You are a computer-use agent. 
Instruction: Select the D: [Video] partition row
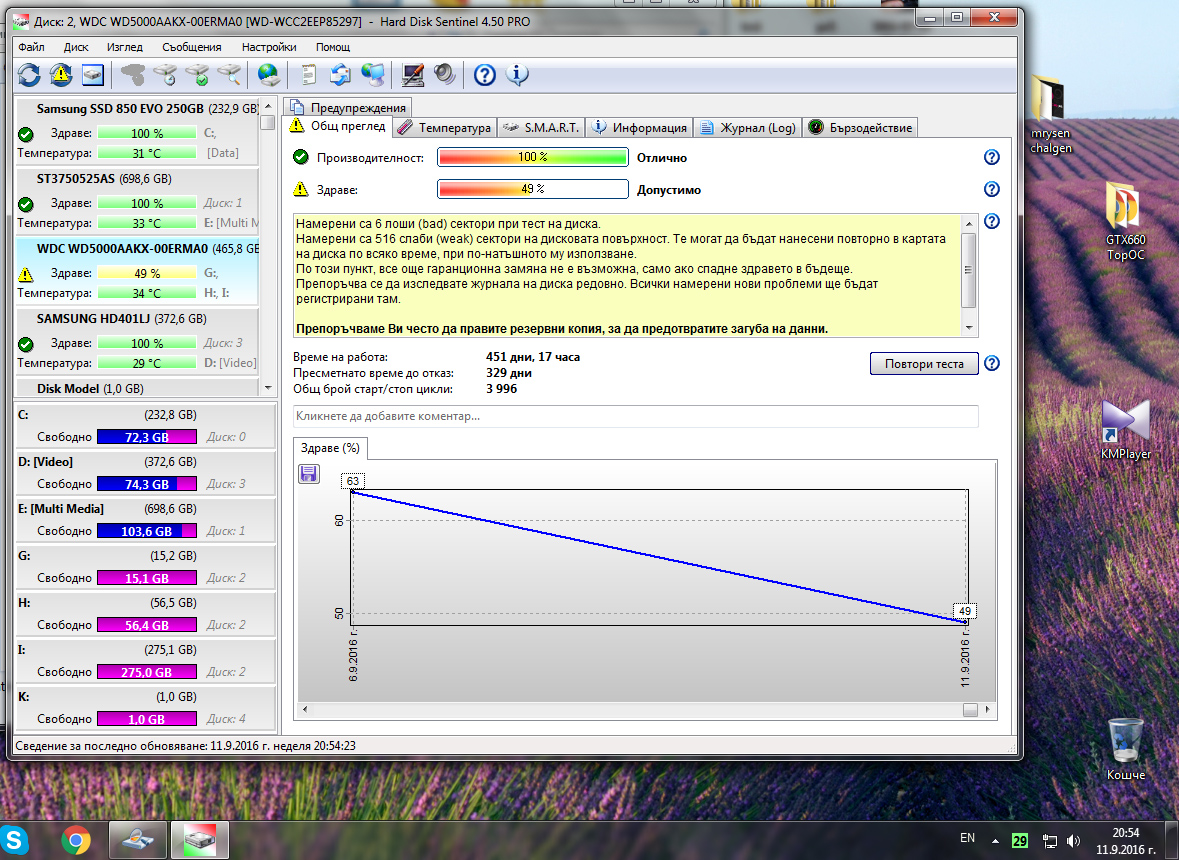146,472
